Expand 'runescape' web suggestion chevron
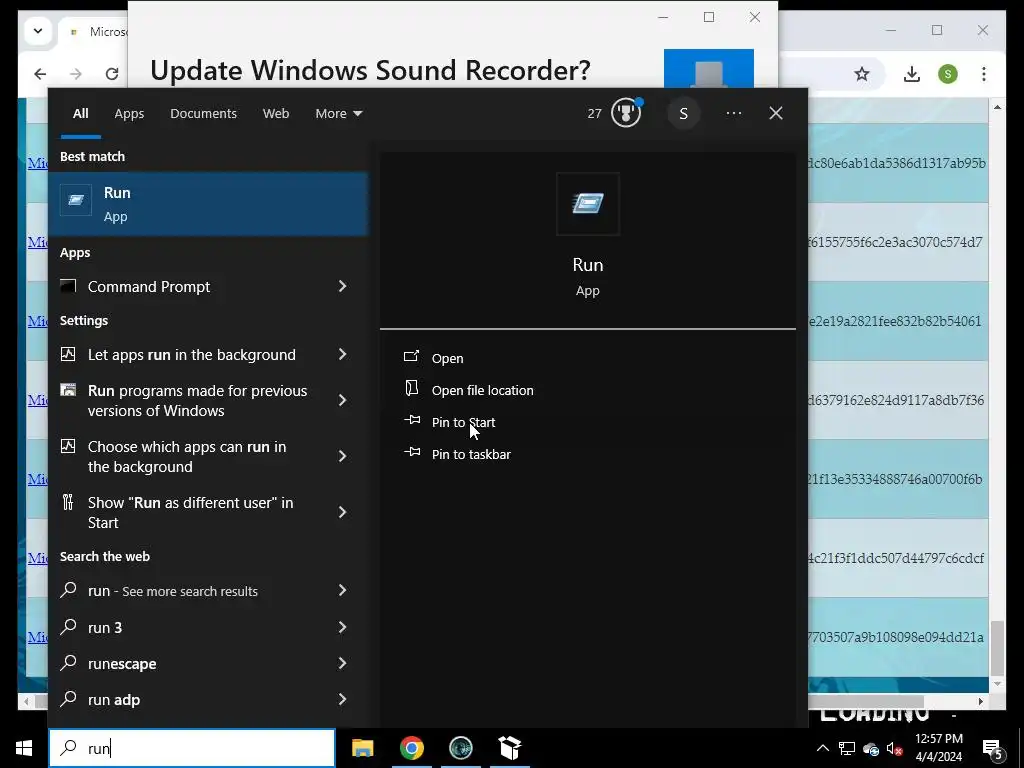The width and height of the screenshot is (1024, 768). (342, 664)
